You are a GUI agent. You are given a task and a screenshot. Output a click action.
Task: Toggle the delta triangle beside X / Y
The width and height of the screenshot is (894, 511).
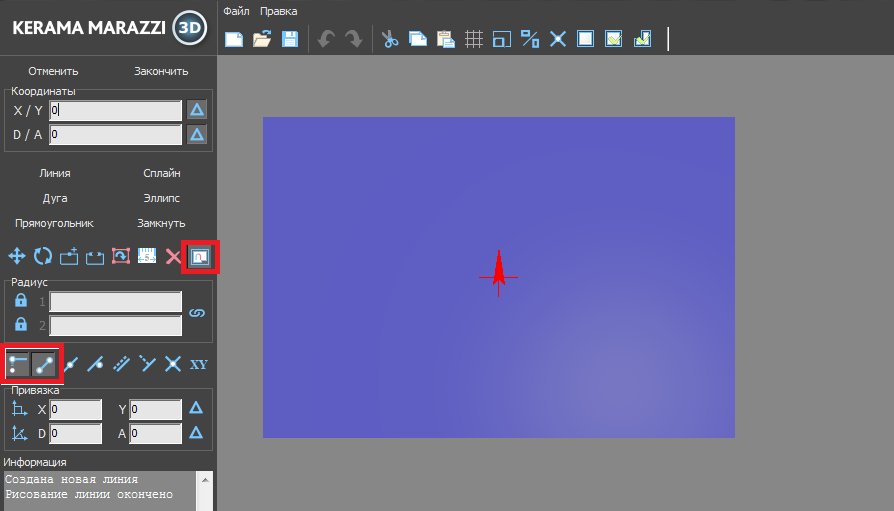point(197,110)
